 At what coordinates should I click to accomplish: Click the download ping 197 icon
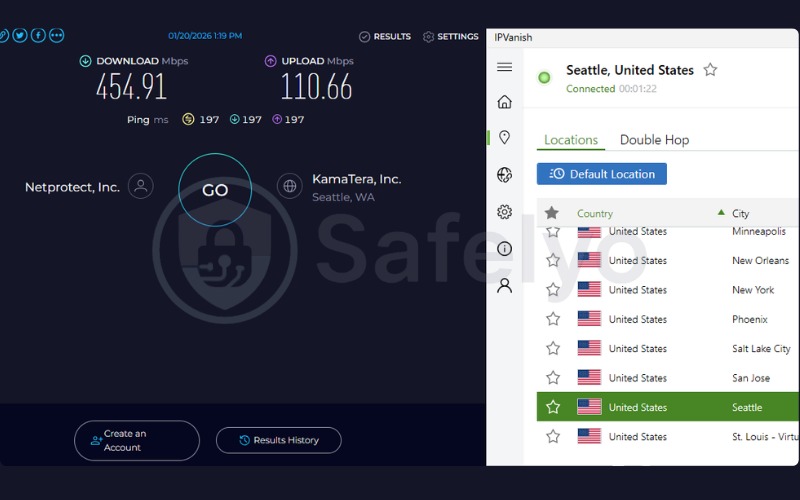pyautogui.click(x=235, y=119)
